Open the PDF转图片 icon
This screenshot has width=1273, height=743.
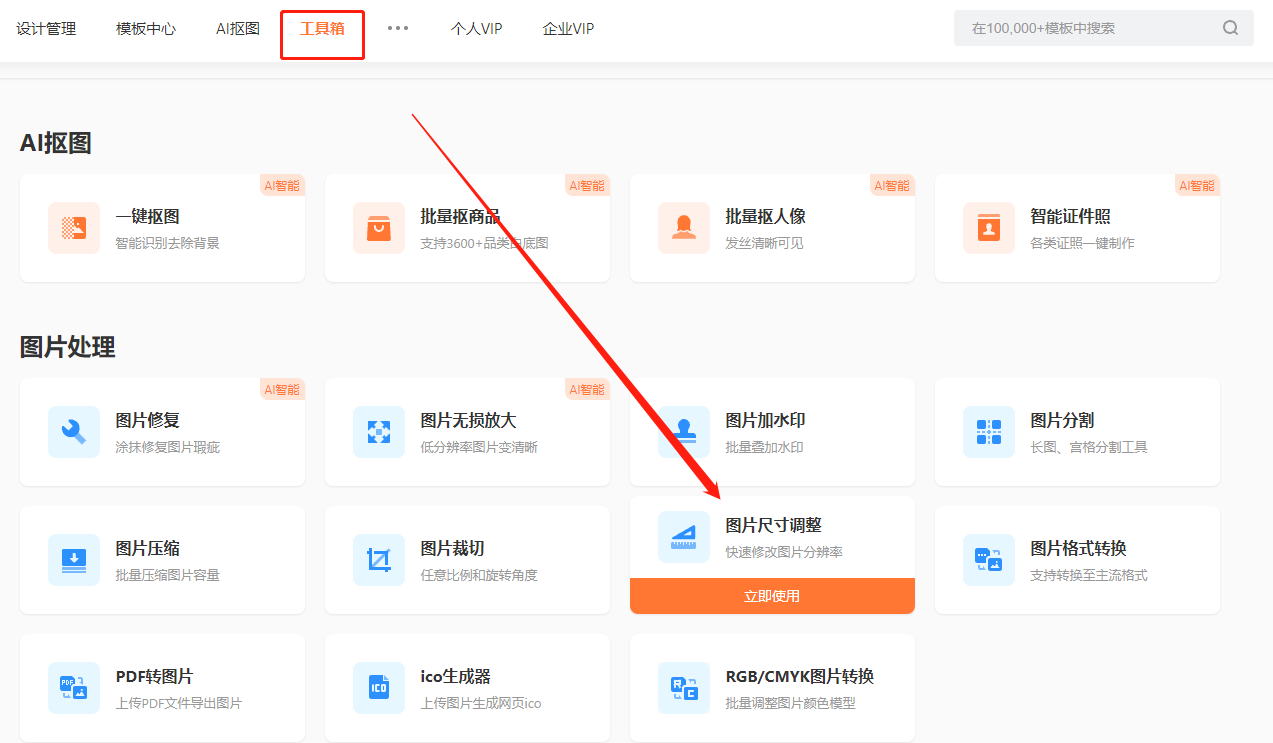point(74,688)
